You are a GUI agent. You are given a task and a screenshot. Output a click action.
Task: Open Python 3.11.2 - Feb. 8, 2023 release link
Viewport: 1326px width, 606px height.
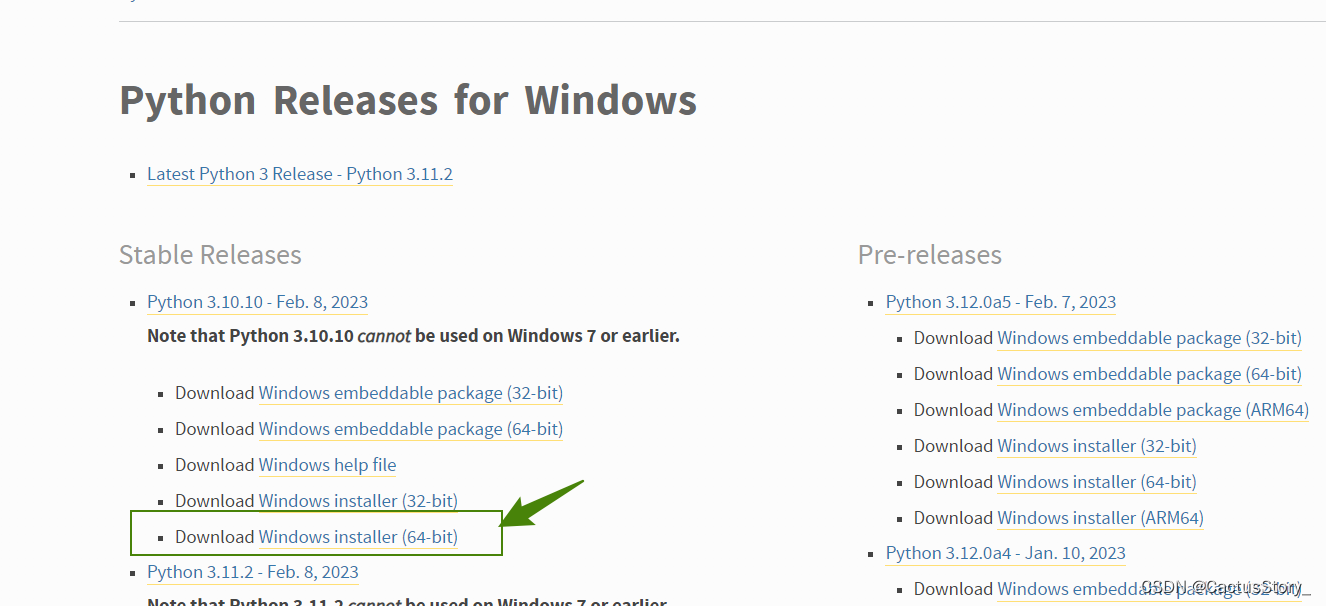[253, 572]
